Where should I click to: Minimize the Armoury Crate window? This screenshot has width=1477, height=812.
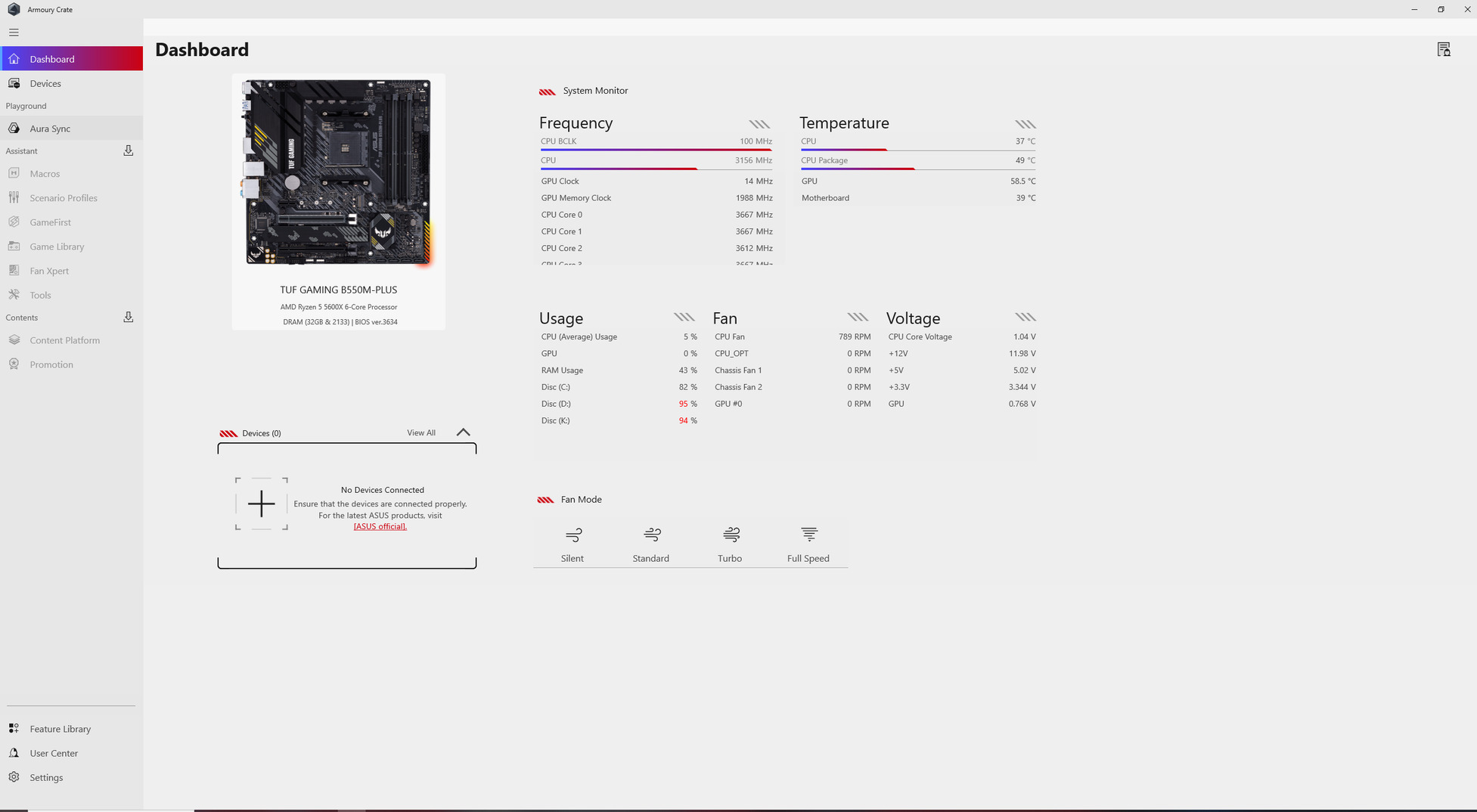(1414, 9)
